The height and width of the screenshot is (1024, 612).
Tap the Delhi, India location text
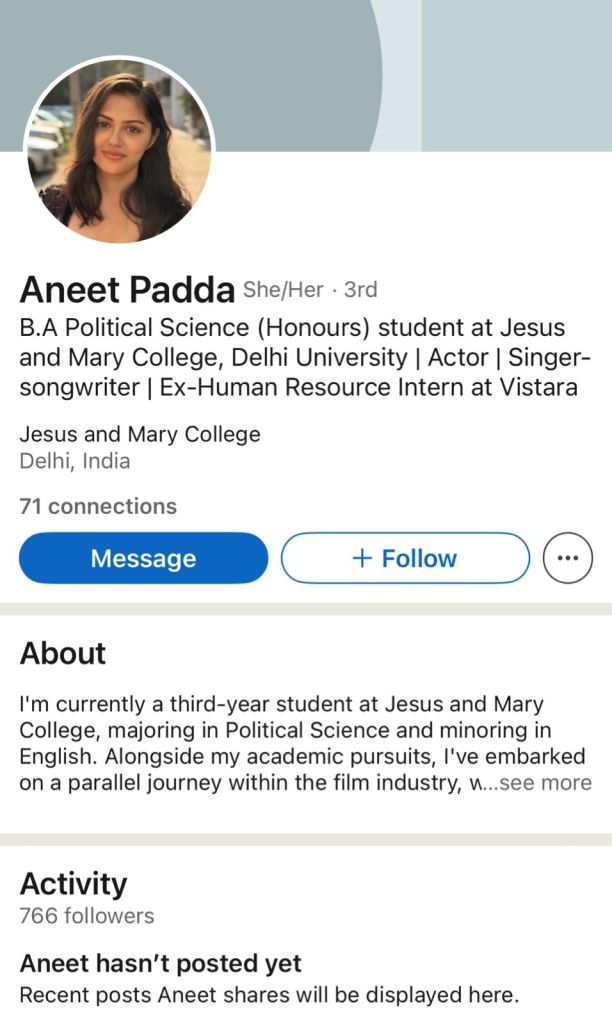[x=75, y=461]
